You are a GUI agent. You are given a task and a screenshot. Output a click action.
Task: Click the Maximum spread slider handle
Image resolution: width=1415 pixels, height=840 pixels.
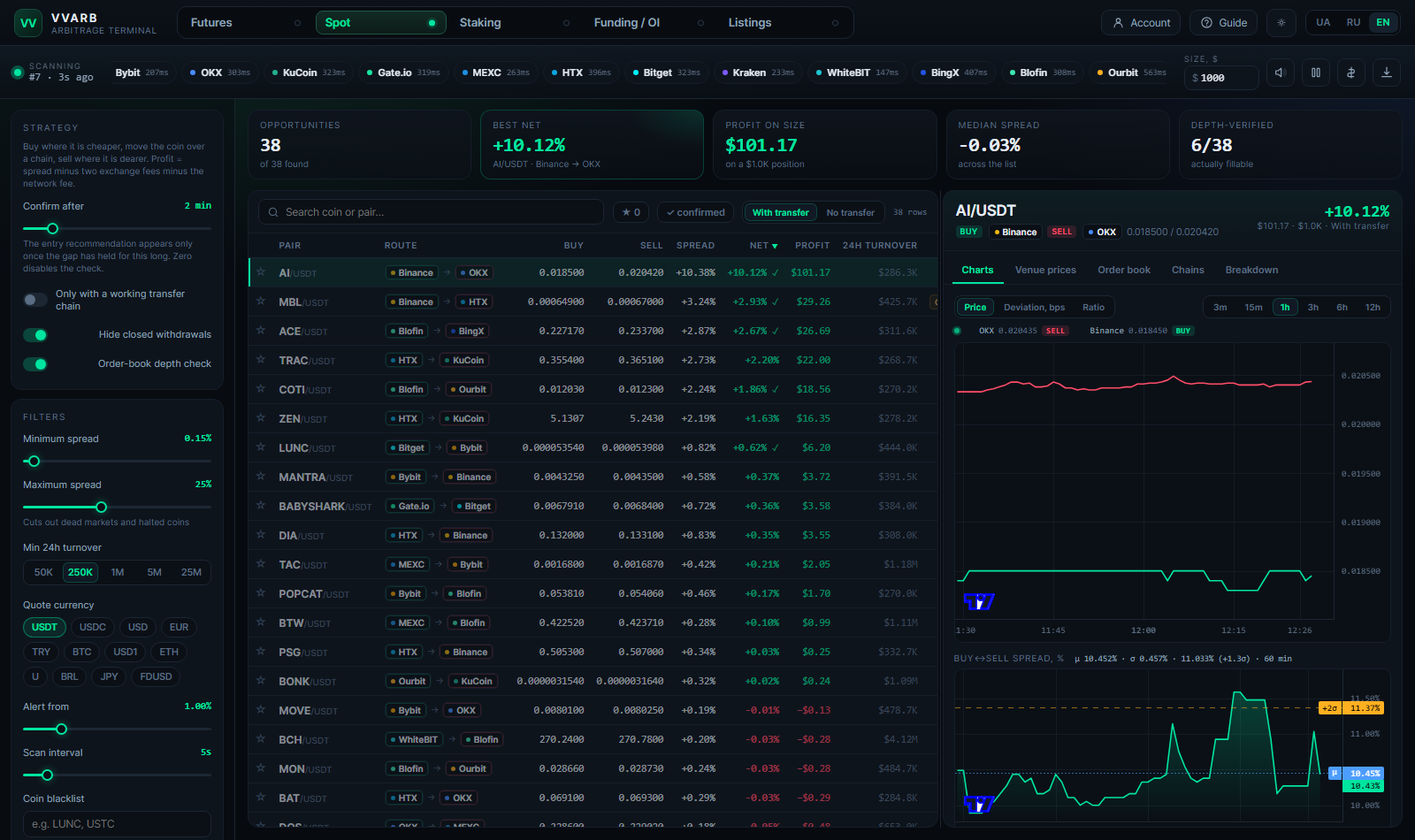101,508
